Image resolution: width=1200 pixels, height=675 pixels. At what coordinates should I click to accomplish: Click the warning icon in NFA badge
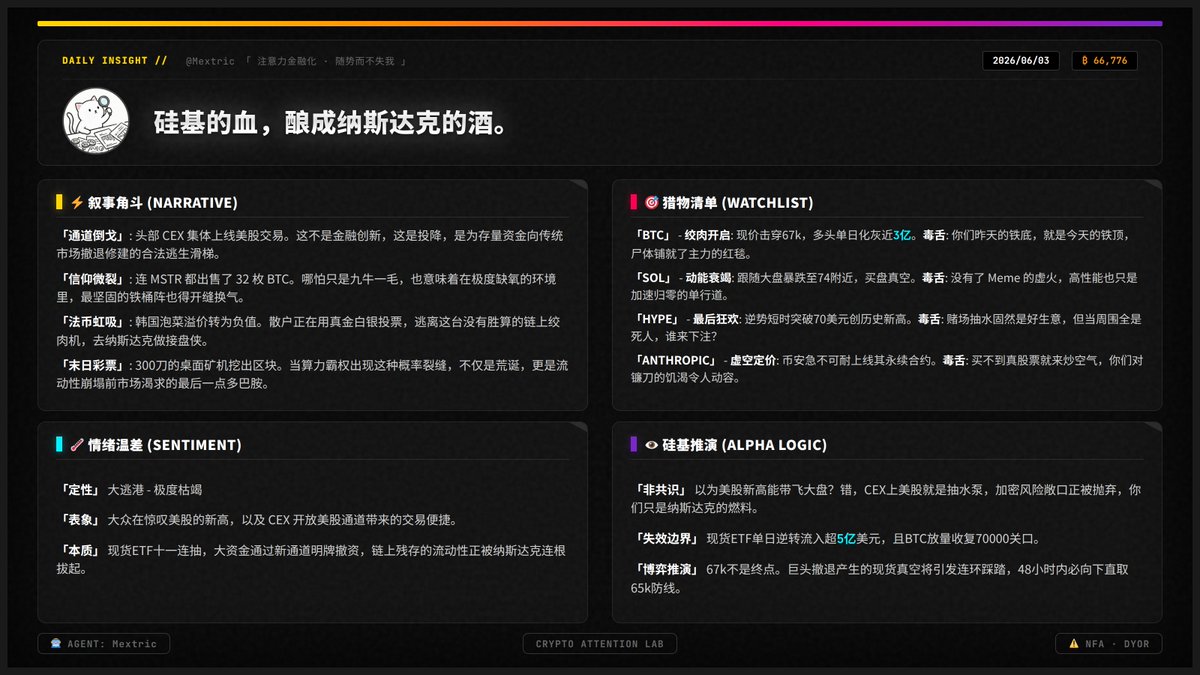click(x=1074, y=644)
